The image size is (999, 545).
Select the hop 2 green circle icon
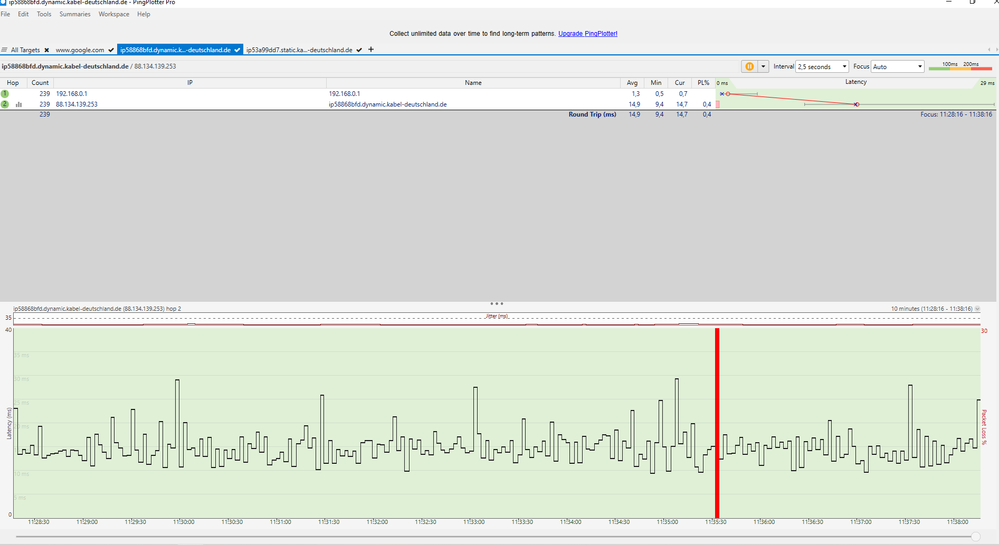coord(5,105)
